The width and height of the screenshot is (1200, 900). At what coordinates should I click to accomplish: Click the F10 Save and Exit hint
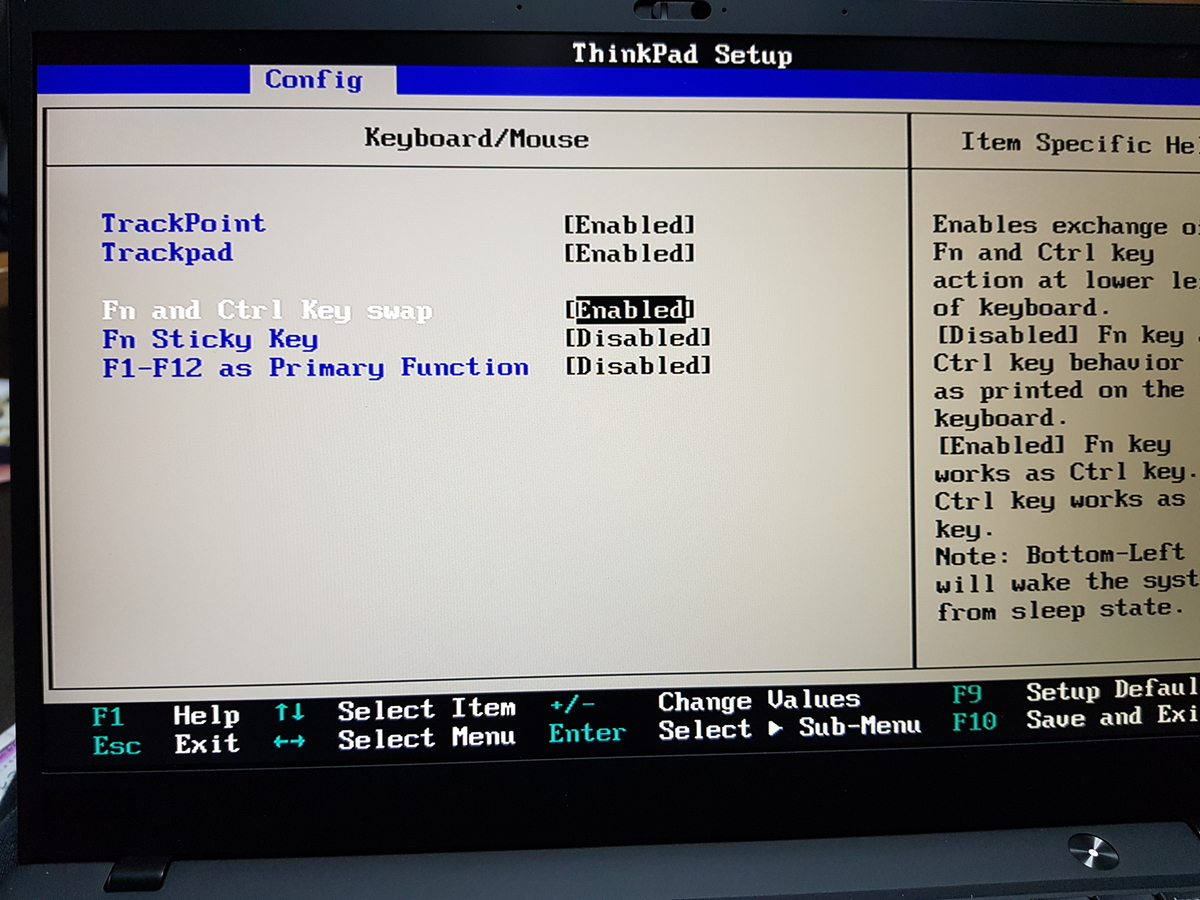[1075, 718]
